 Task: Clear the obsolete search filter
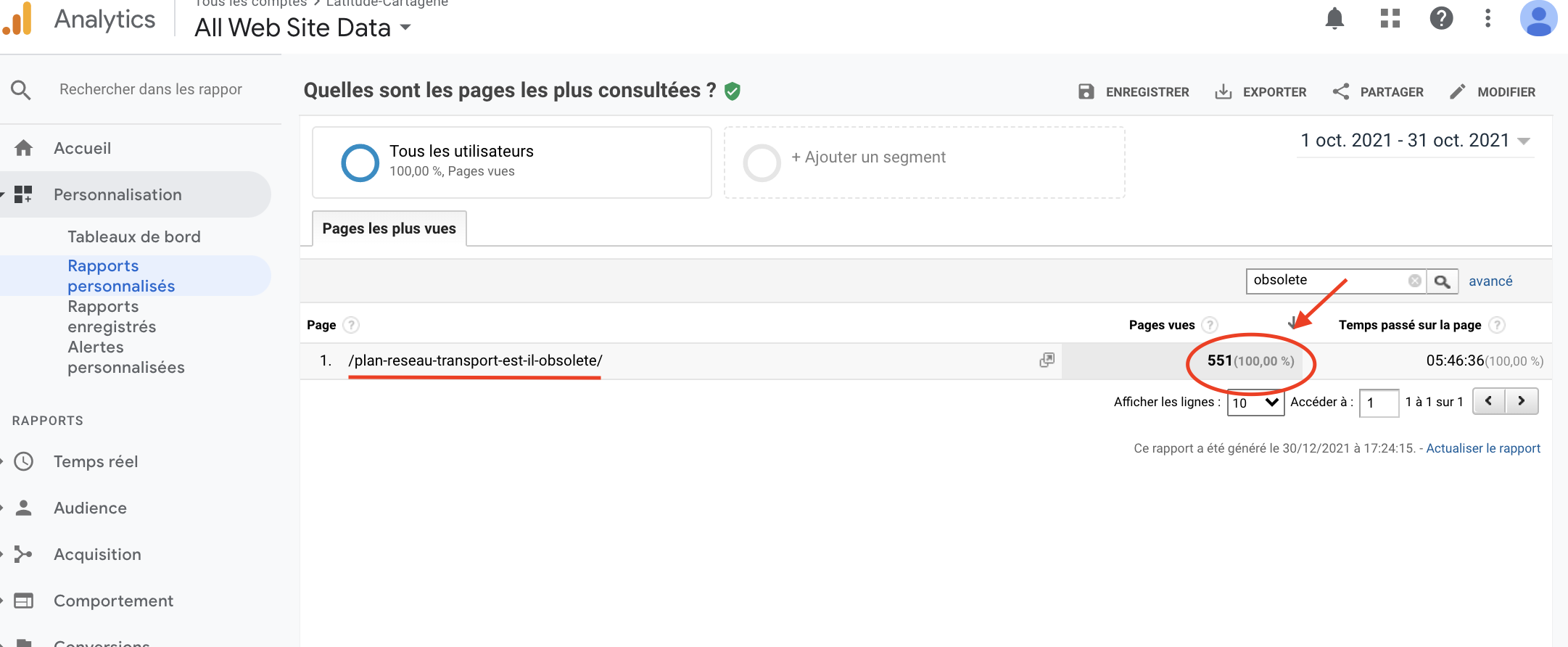(1414, 281)
